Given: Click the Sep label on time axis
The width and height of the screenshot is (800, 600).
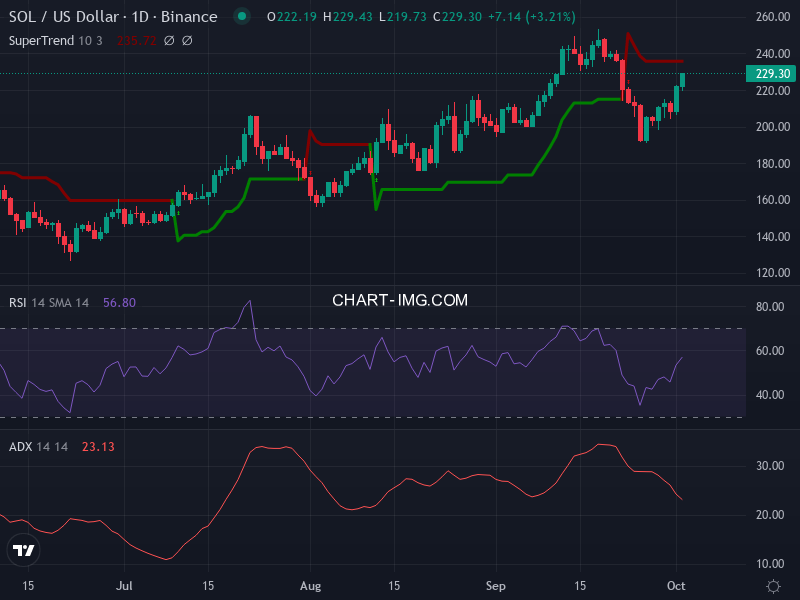Looking at the screenshot, I should pos(497,585).
